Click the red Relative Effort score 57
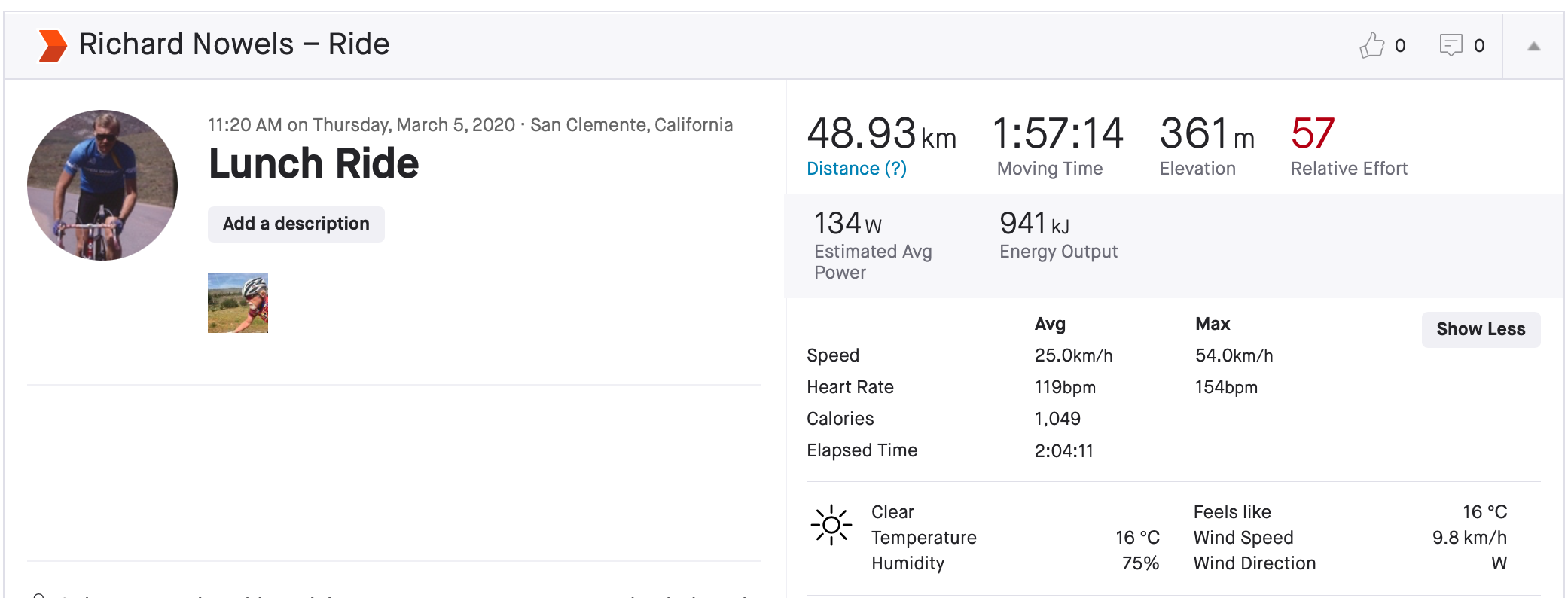 tap(1312, 134)
